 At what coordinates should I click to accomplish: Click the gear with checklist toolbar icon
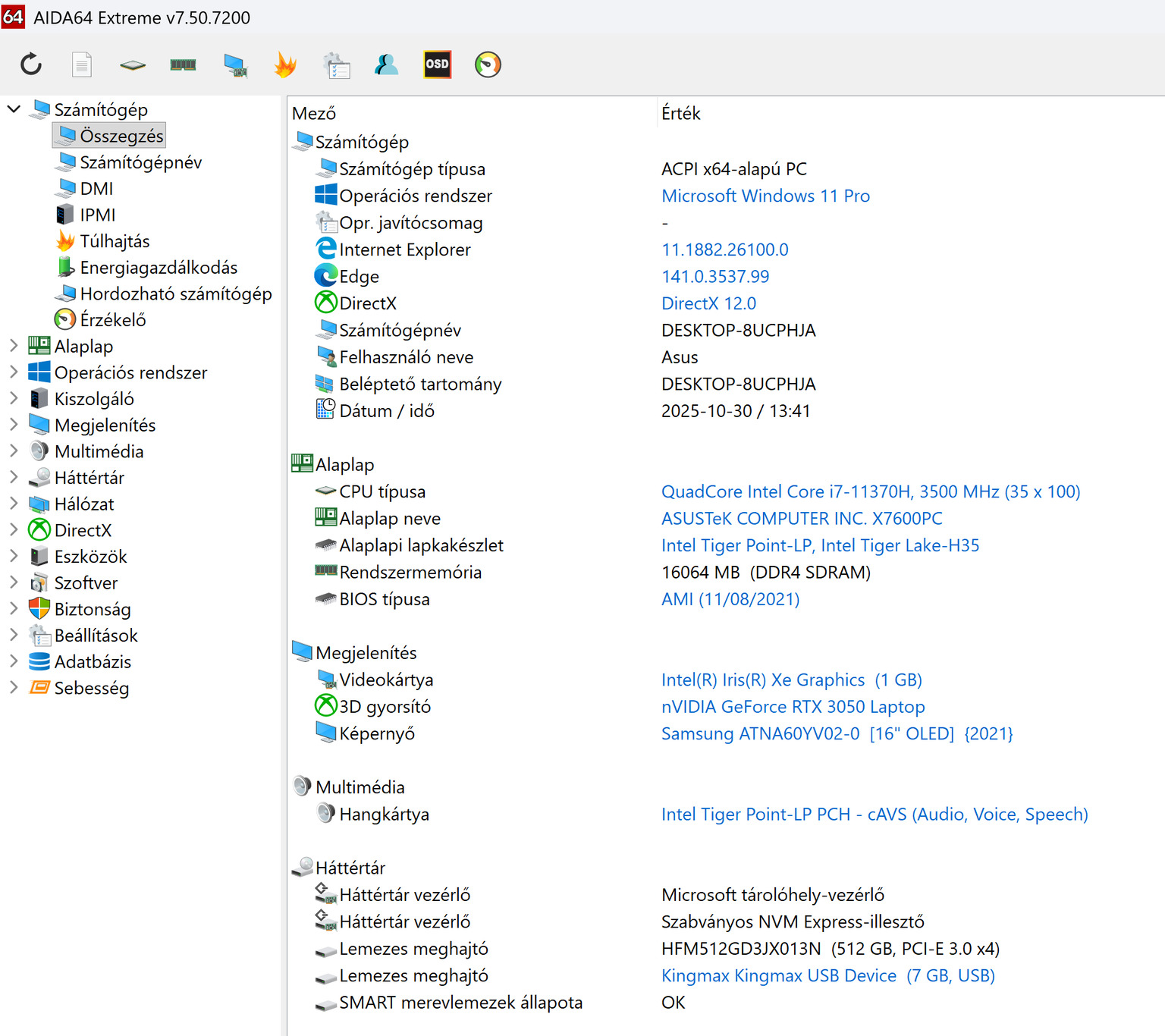coord(336,65)
